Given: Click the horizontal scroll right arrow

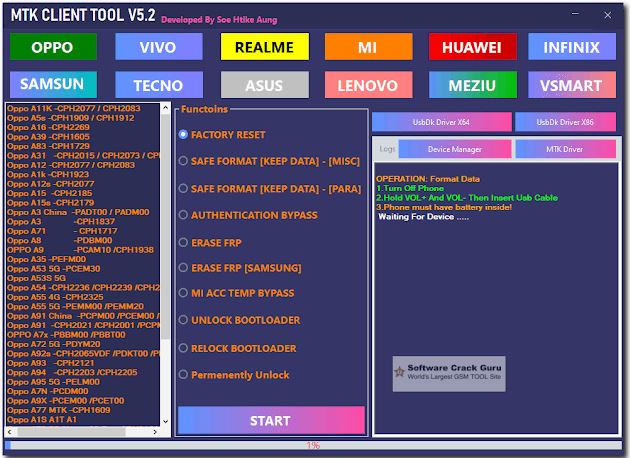Looking at the screenshot, I should tap(155, 432).
